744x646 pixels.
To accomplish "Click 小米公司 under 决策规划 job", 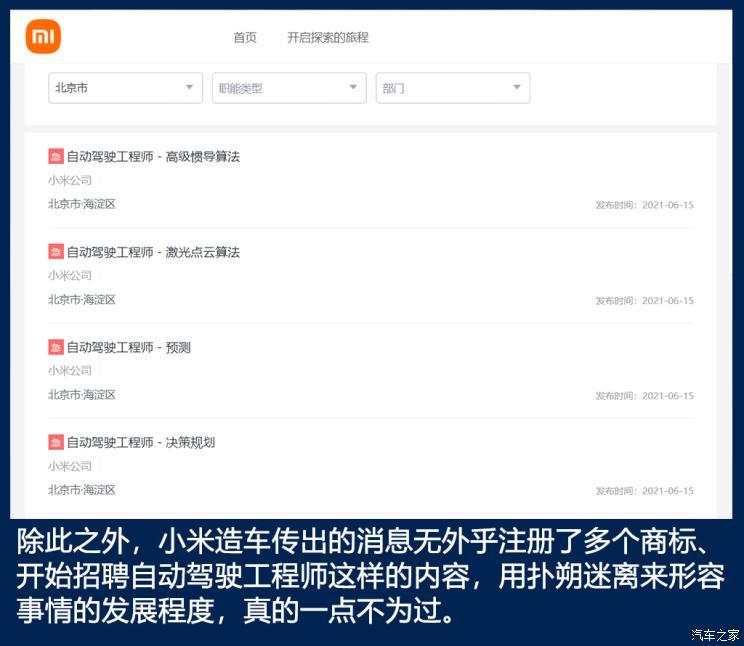I will [70, 466].
